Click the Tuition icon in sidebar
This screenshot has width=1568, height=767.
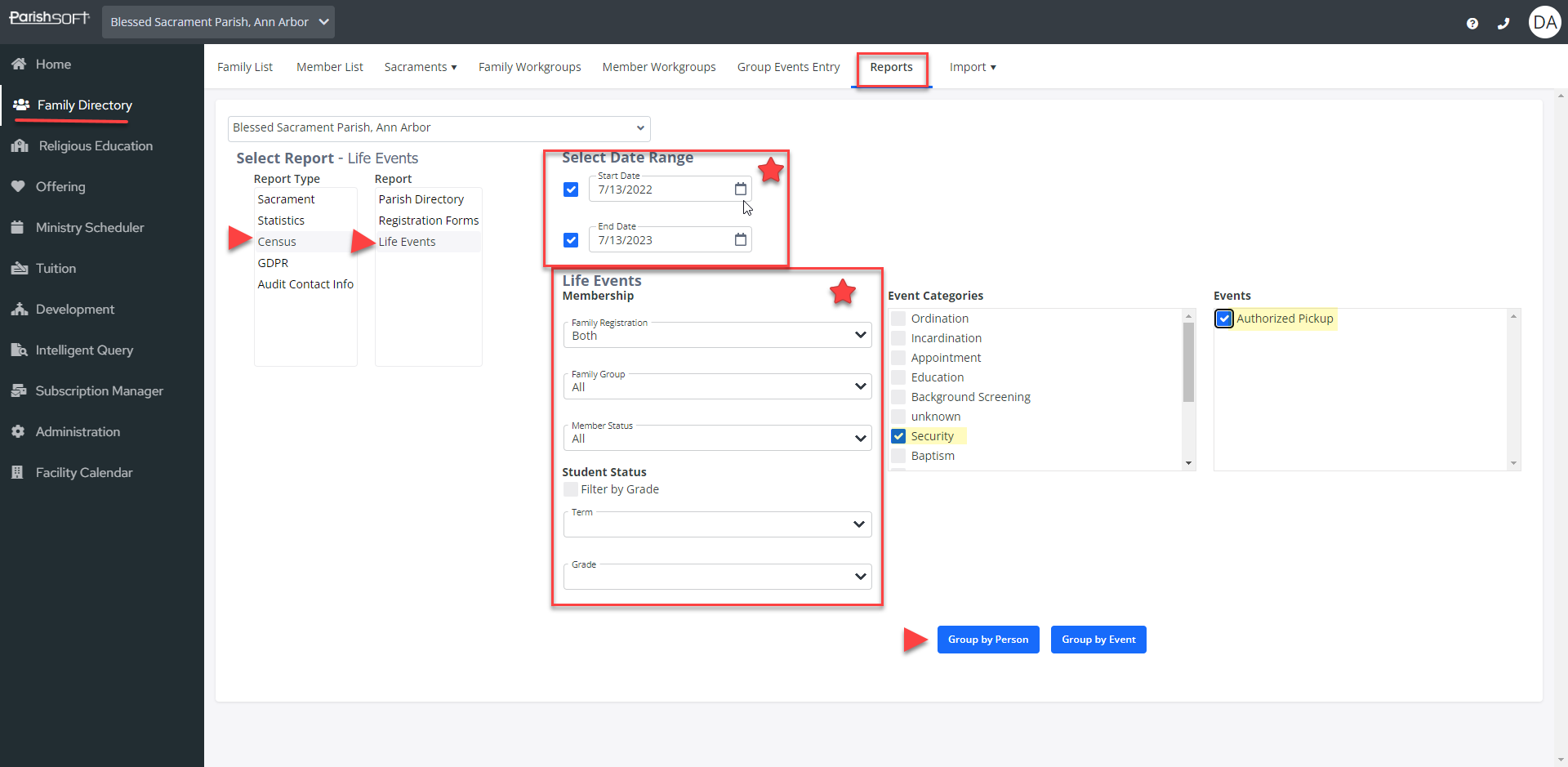(20, 268)
